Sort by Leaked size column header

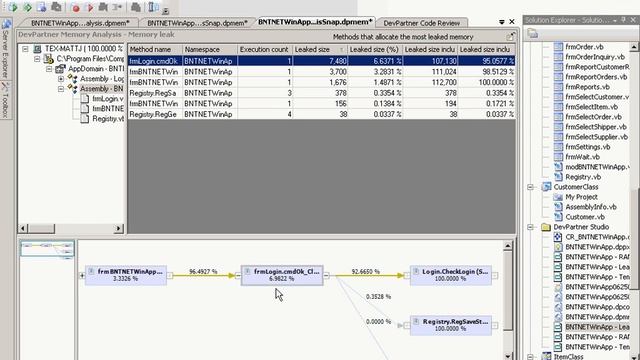[320, 49]
